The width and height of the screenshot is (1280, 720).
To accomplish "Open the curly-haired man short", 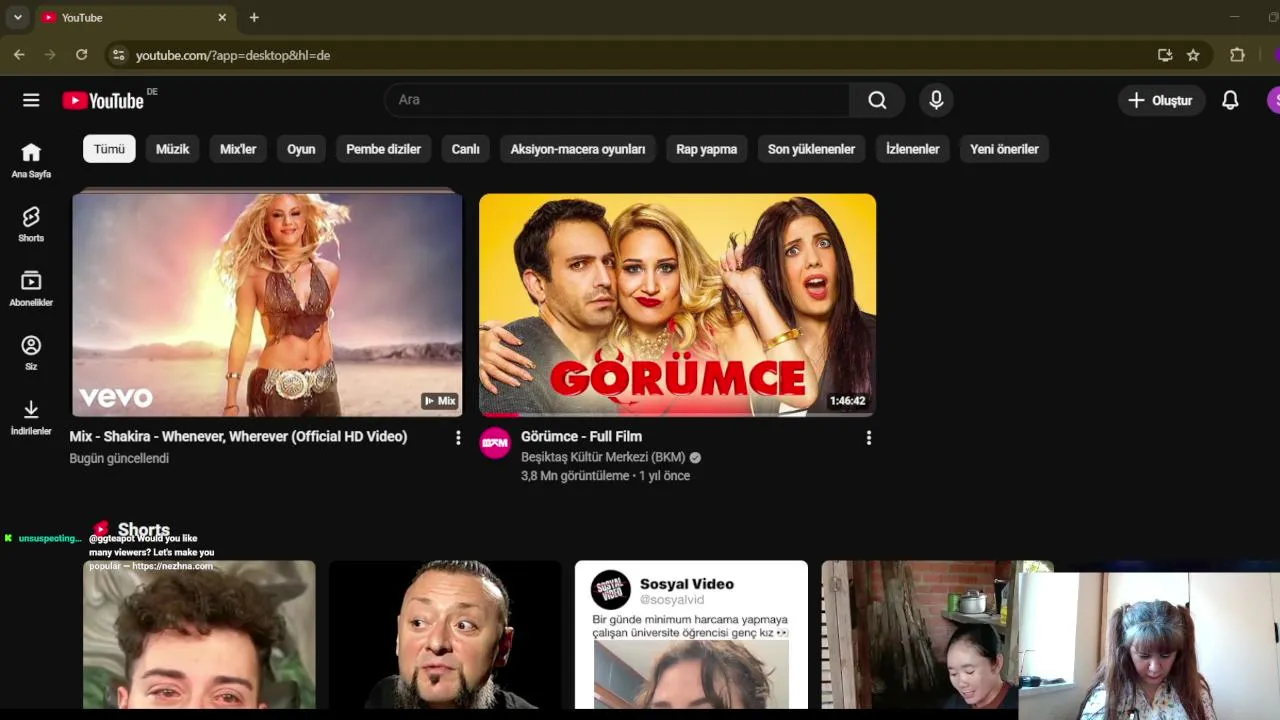I will pyautogui.click(x=199, y=634).
